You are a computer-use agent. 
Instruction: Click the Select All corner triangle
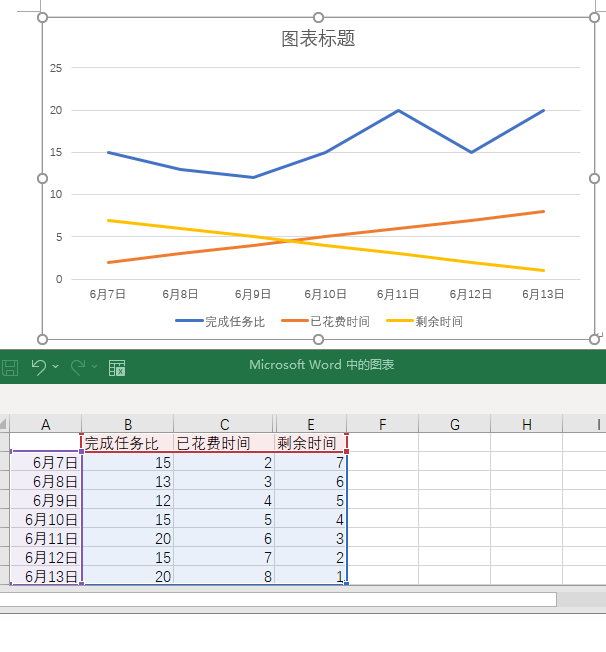pyautogui.click(x=4, y=424)
